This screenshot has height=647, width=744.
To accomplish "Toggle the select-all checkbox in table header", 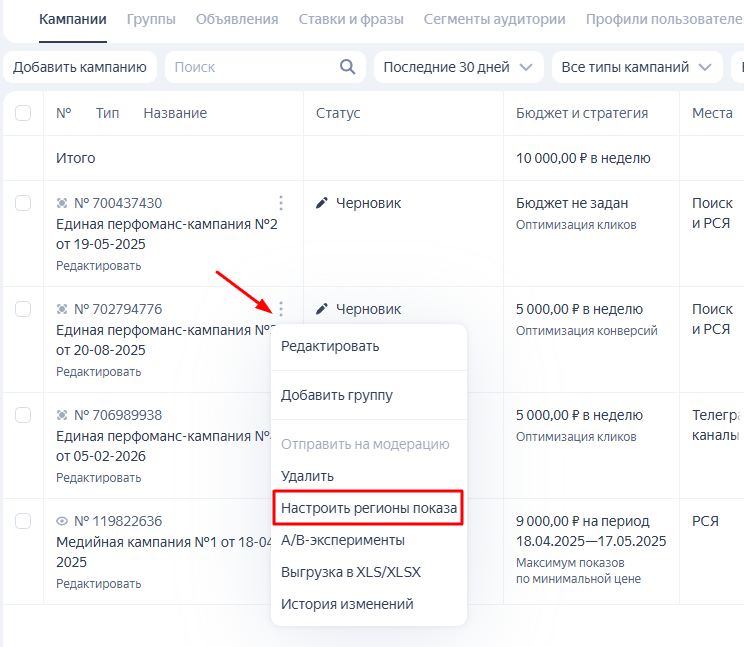I will (23, 113).
